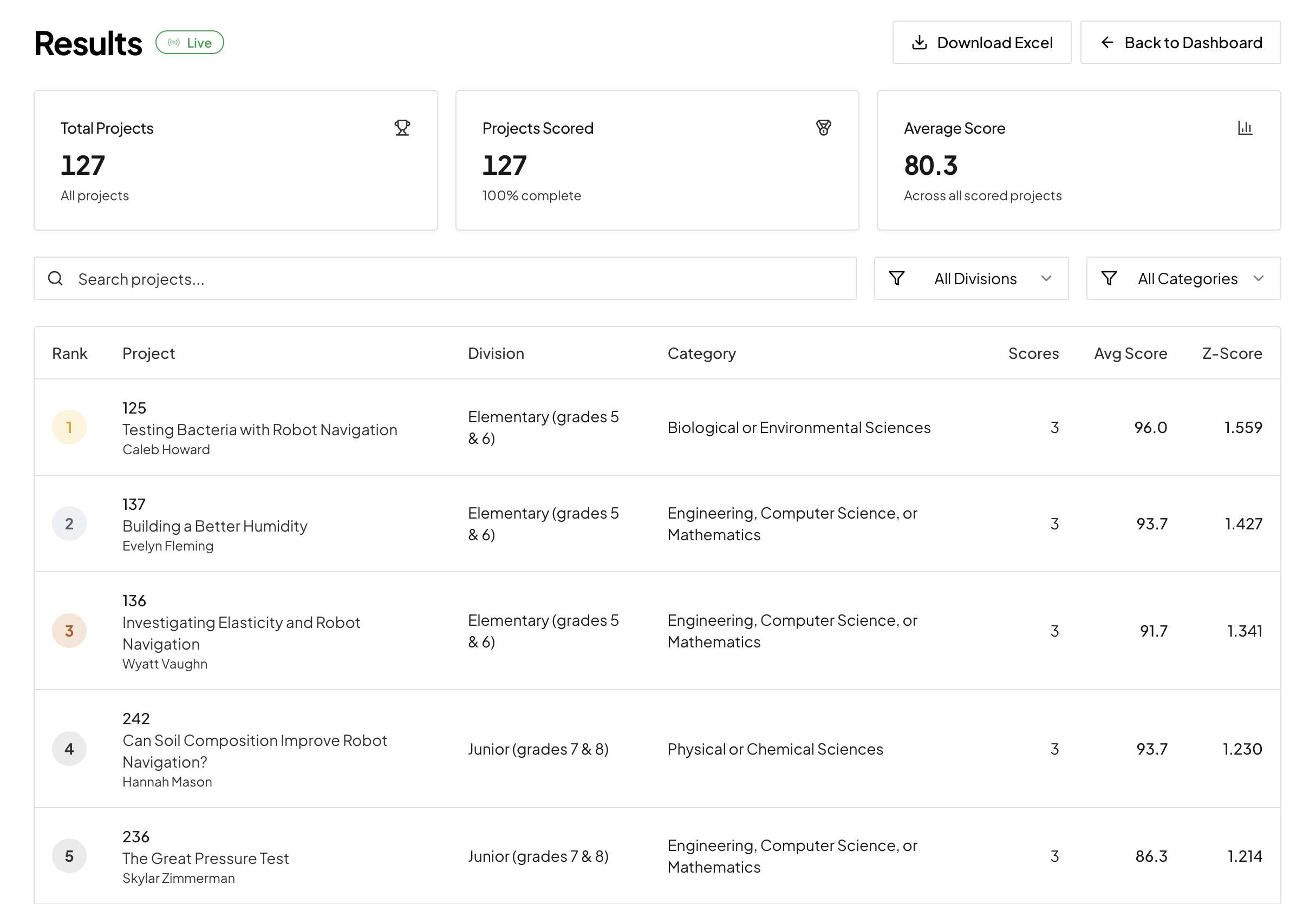
Task: Sort by the Z-Score column header
Action: click(x=1230, y=353)
